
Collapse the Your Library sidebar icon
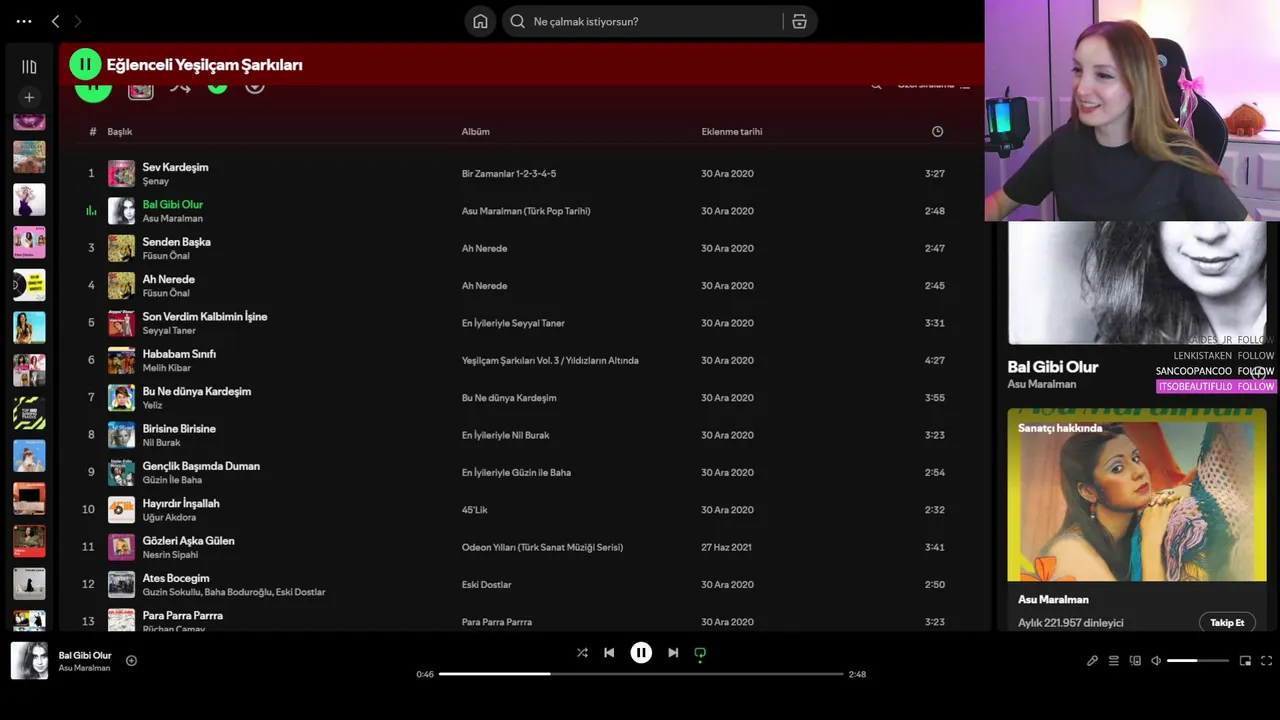(29, 67)
